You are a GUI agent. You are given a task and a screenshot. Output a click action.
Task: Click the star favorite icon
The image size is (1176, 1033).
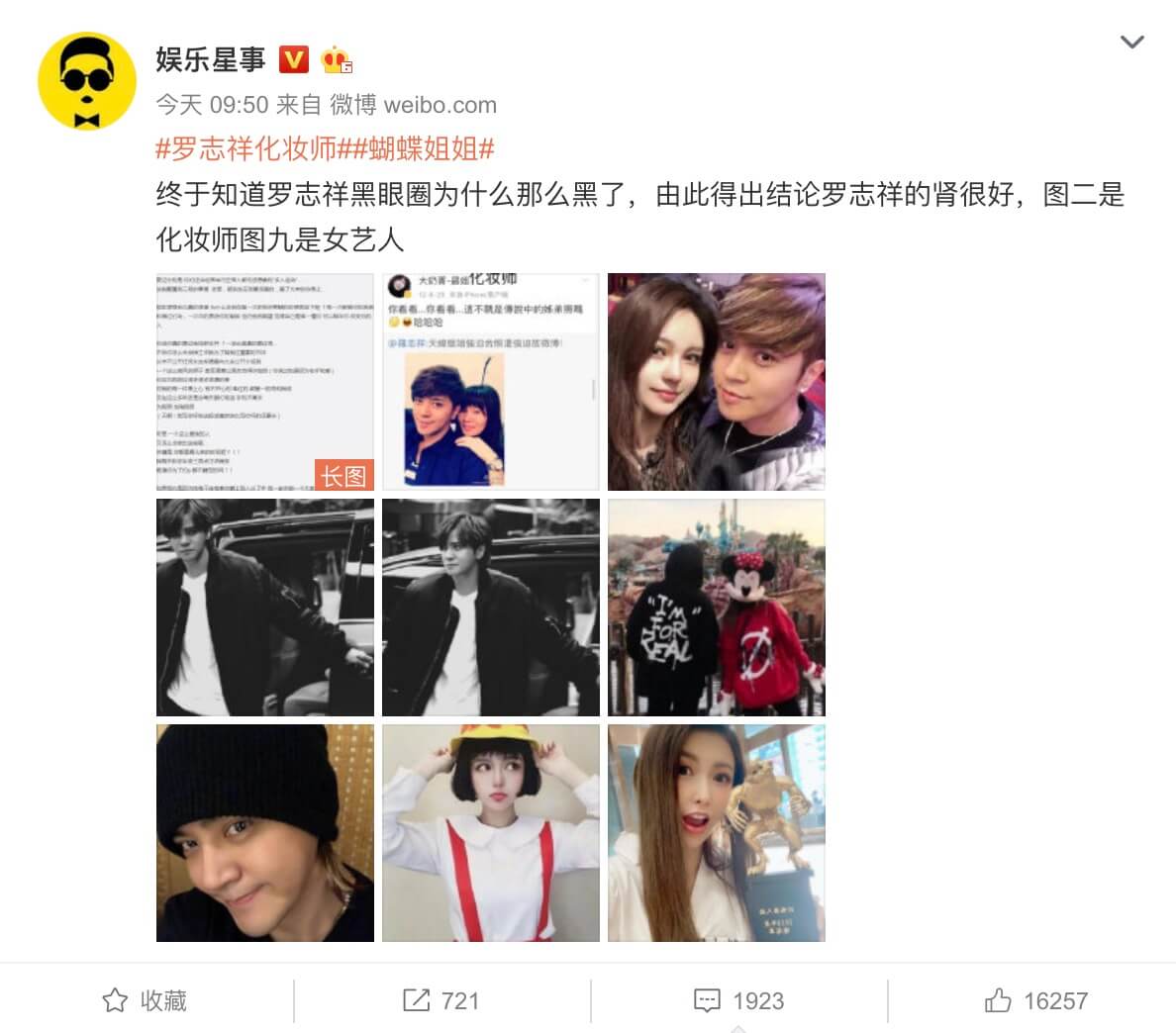pyautogui.click(x=115, y=1000)
